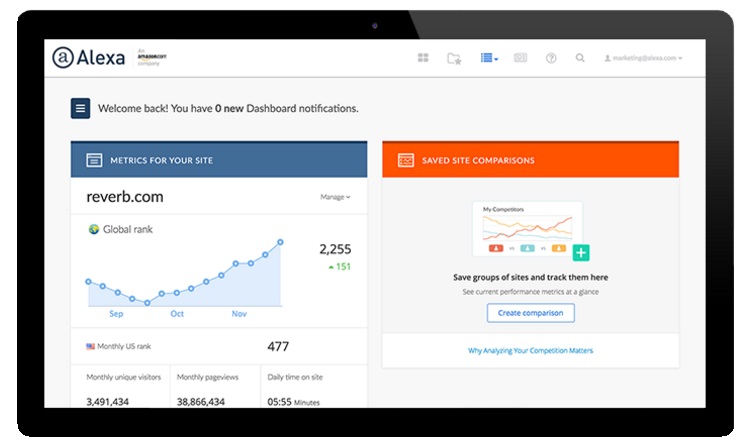Click the last data point on rank chart
The width and height of the screenshot is (751, 448).
[x=280, y=242]
